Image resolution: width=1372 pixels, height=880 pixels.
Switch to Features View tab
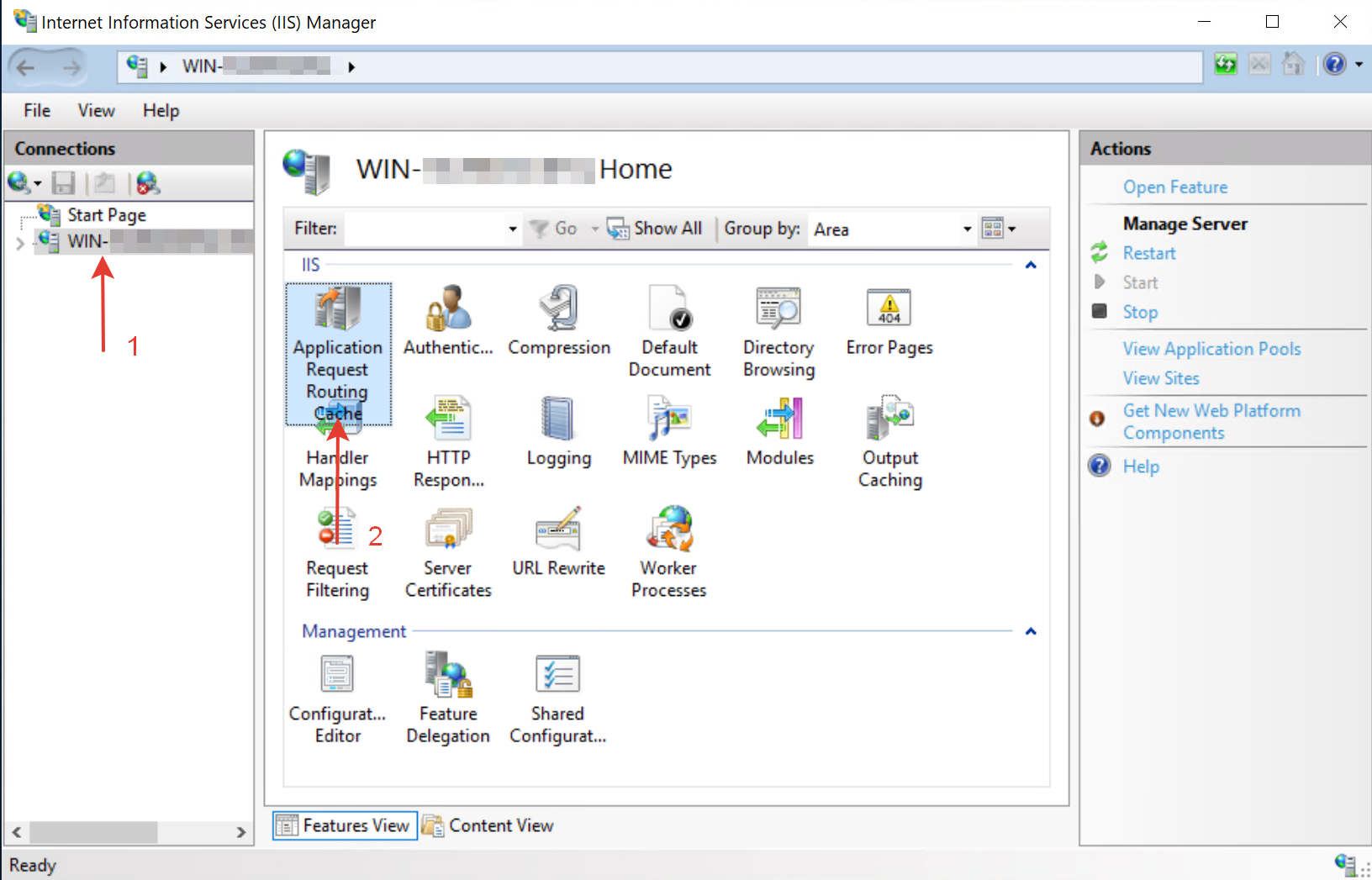coord(346,825)
